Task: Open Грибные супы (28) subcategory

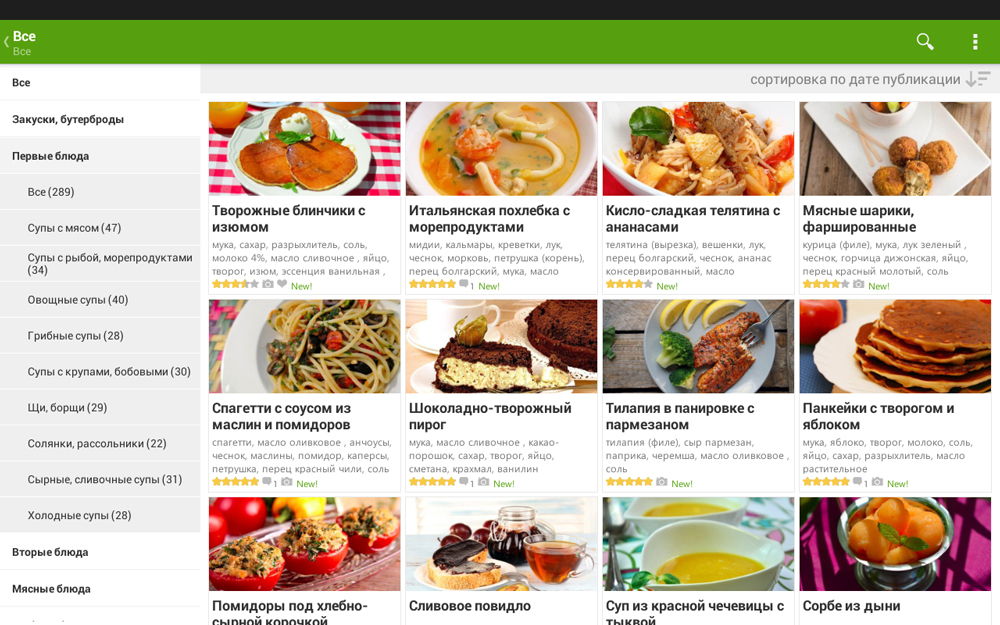Action: 100,335
